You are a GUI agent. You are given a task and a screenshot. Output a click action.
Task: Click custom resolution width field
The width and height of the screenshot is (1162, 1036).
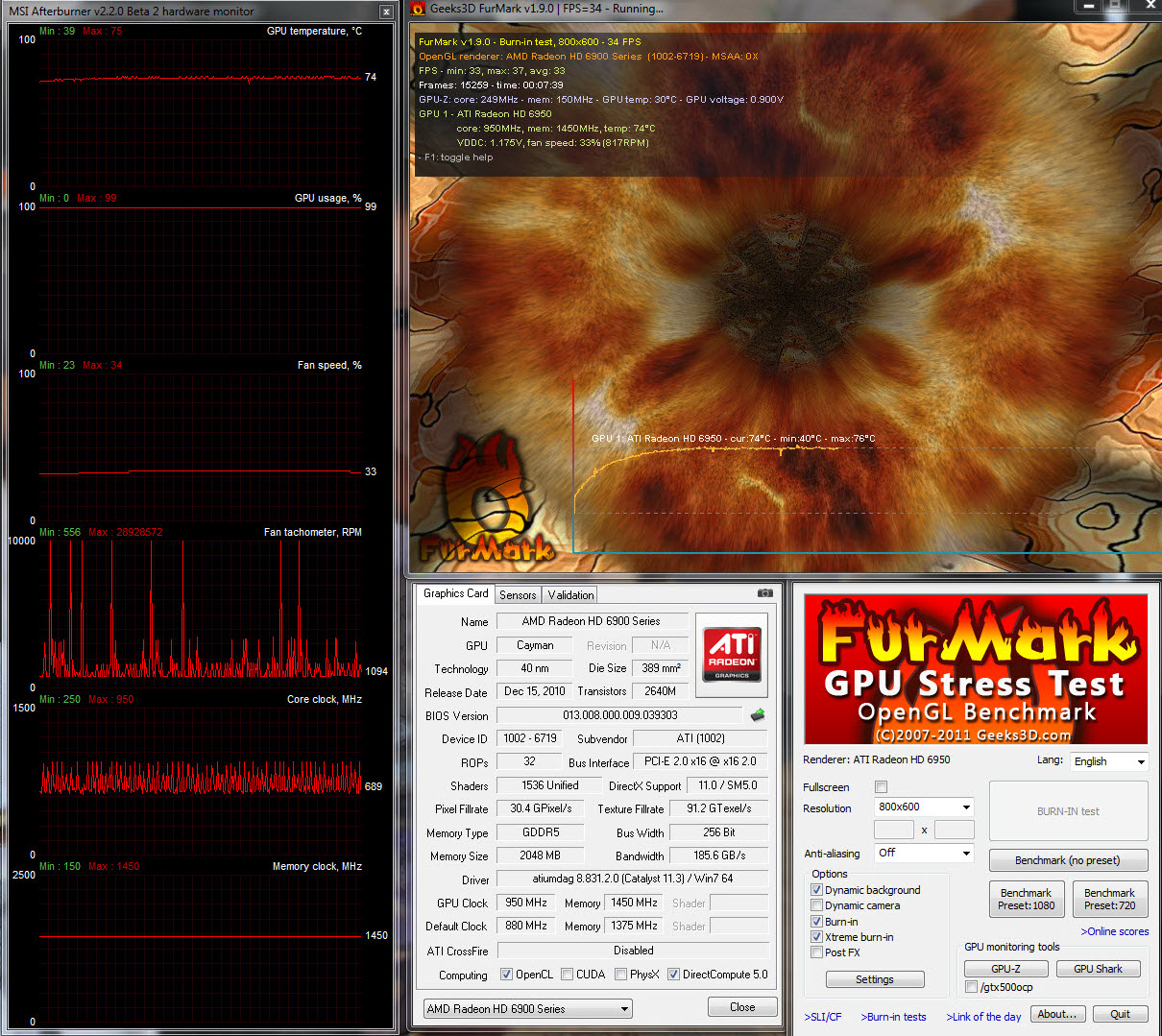tap(894, 830)
